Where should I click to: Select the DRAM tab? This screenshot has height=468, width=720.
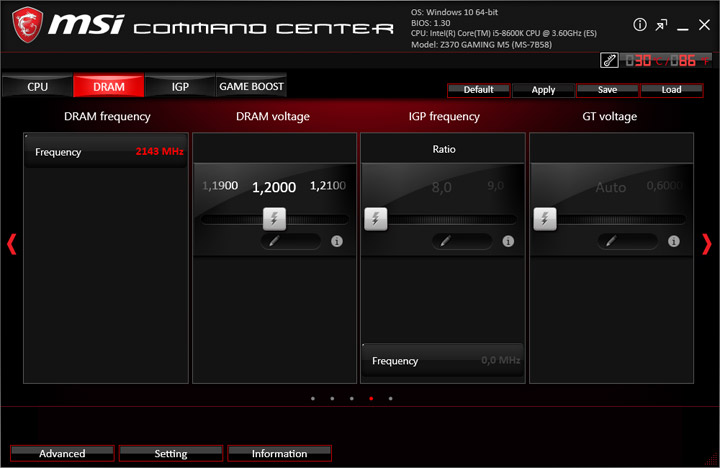(109, 86)
